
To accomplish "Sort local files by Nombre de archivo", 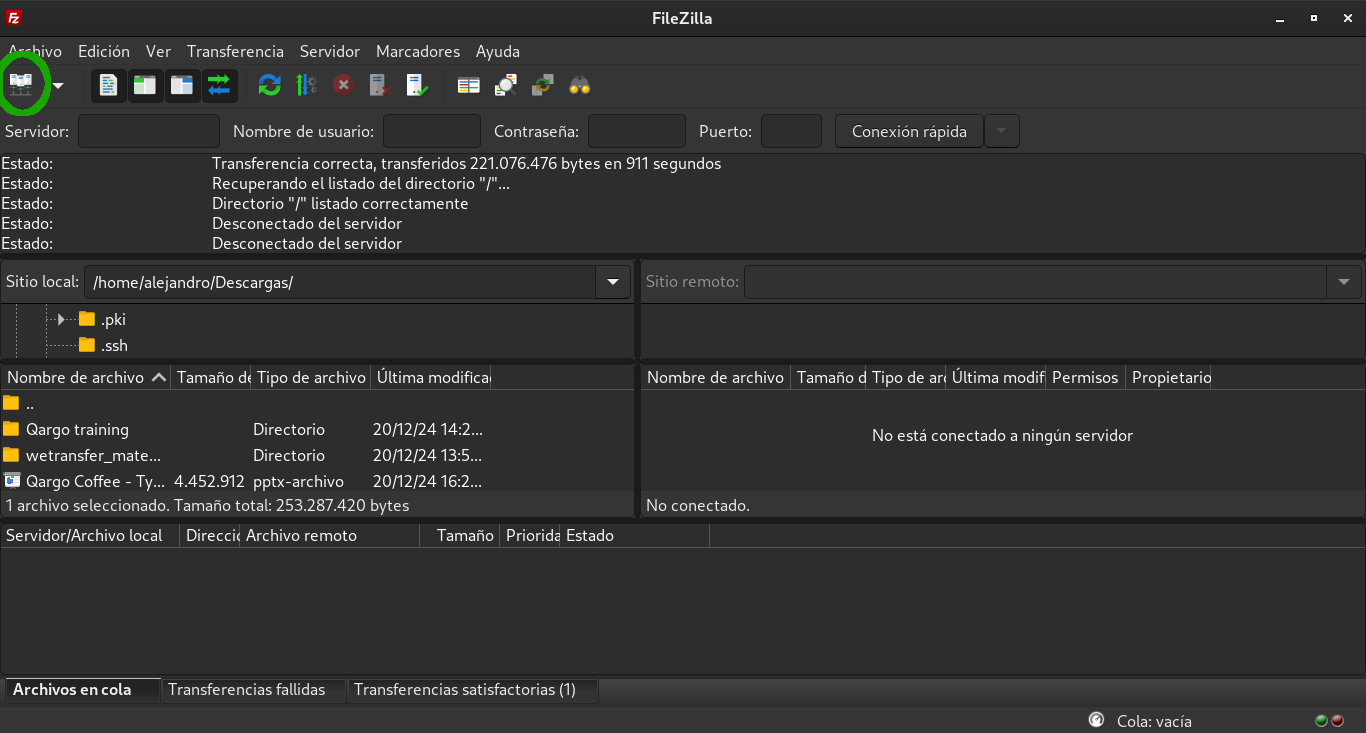I will point(86,377).
